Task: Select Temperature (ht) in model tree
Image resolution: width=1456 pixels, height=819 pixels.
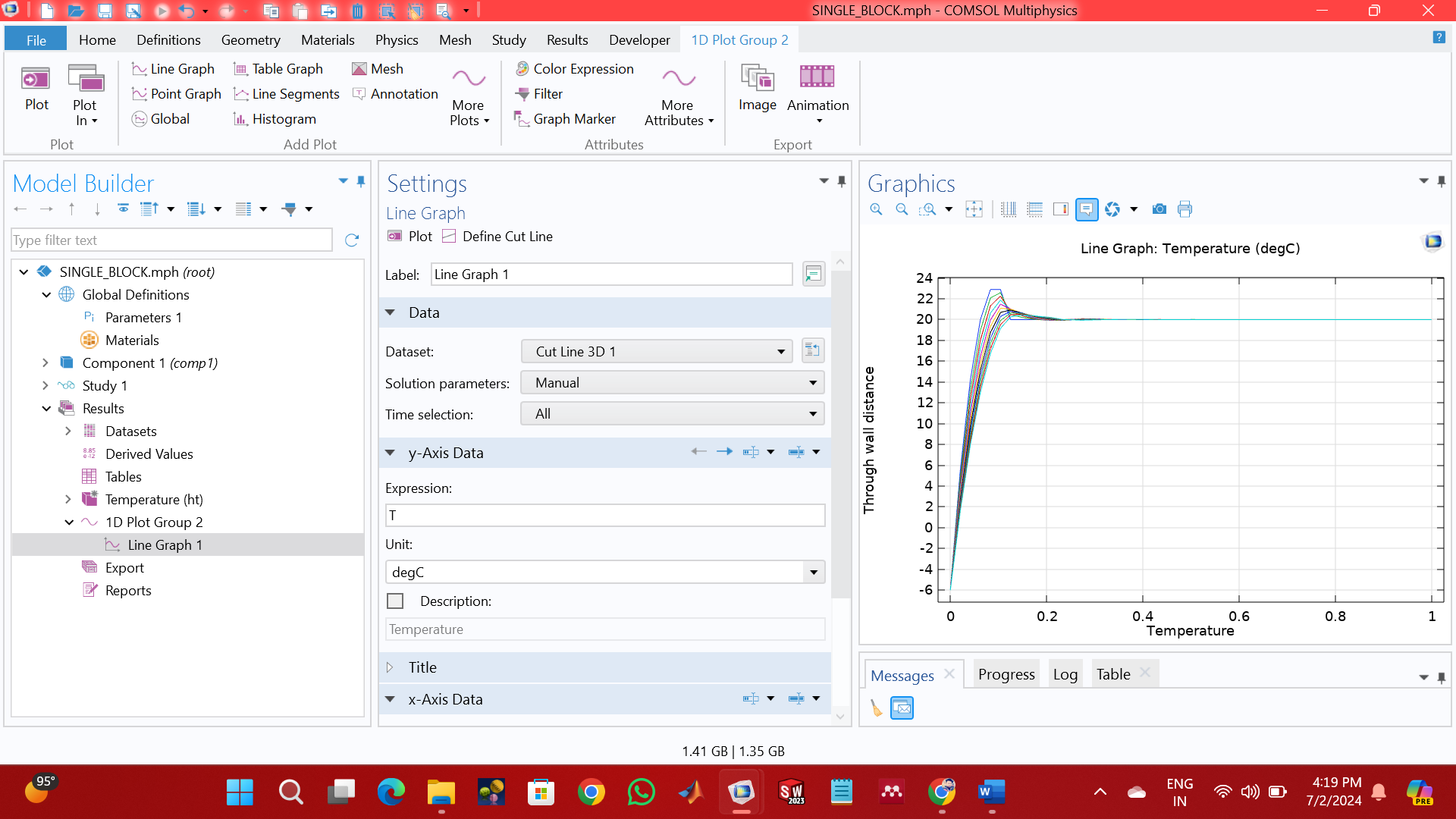Action: (154, 499)
